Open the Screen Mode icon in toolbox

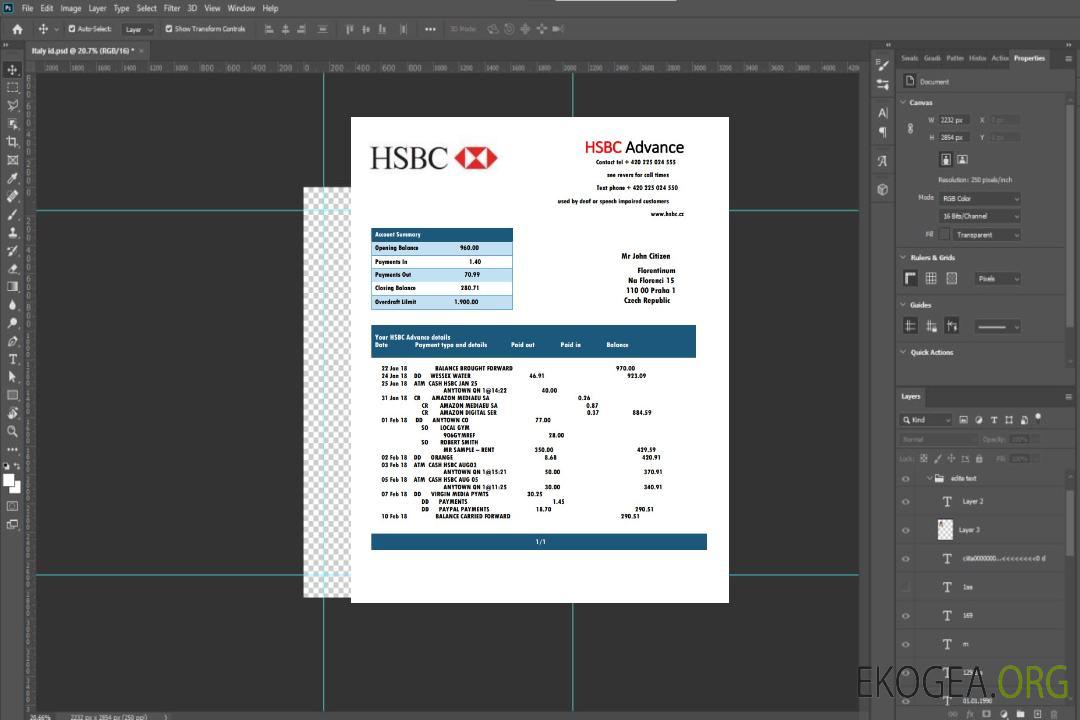[12, 524]
